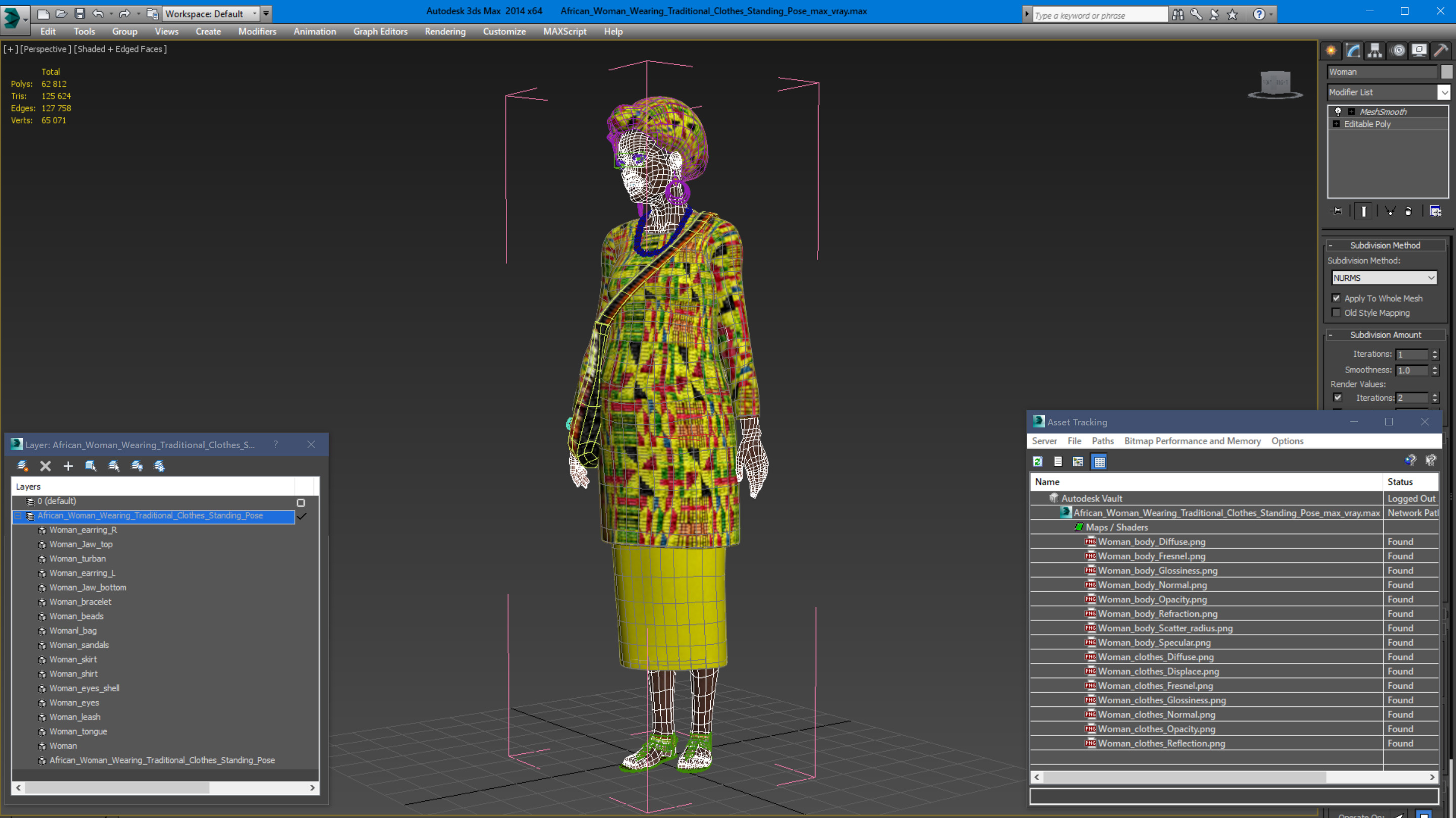Remove modifier from the stack icon

tap(1408, 211)
